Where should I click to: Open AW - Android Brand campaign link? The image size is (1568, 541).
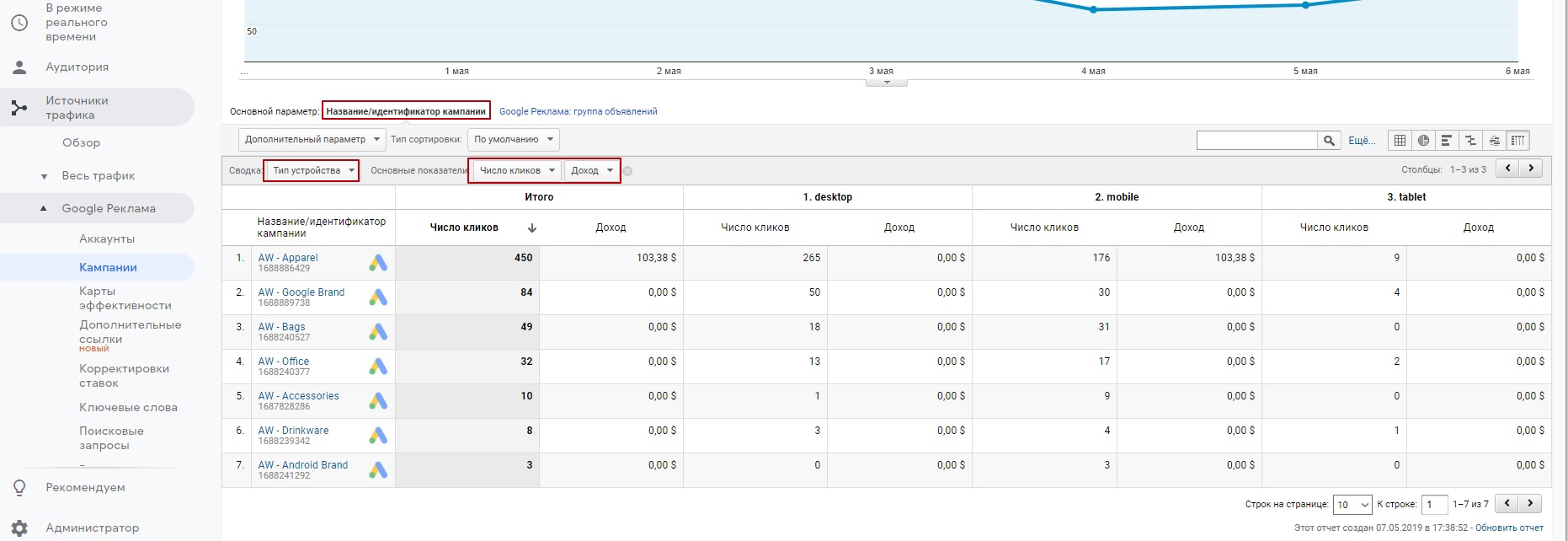point(303,465)
